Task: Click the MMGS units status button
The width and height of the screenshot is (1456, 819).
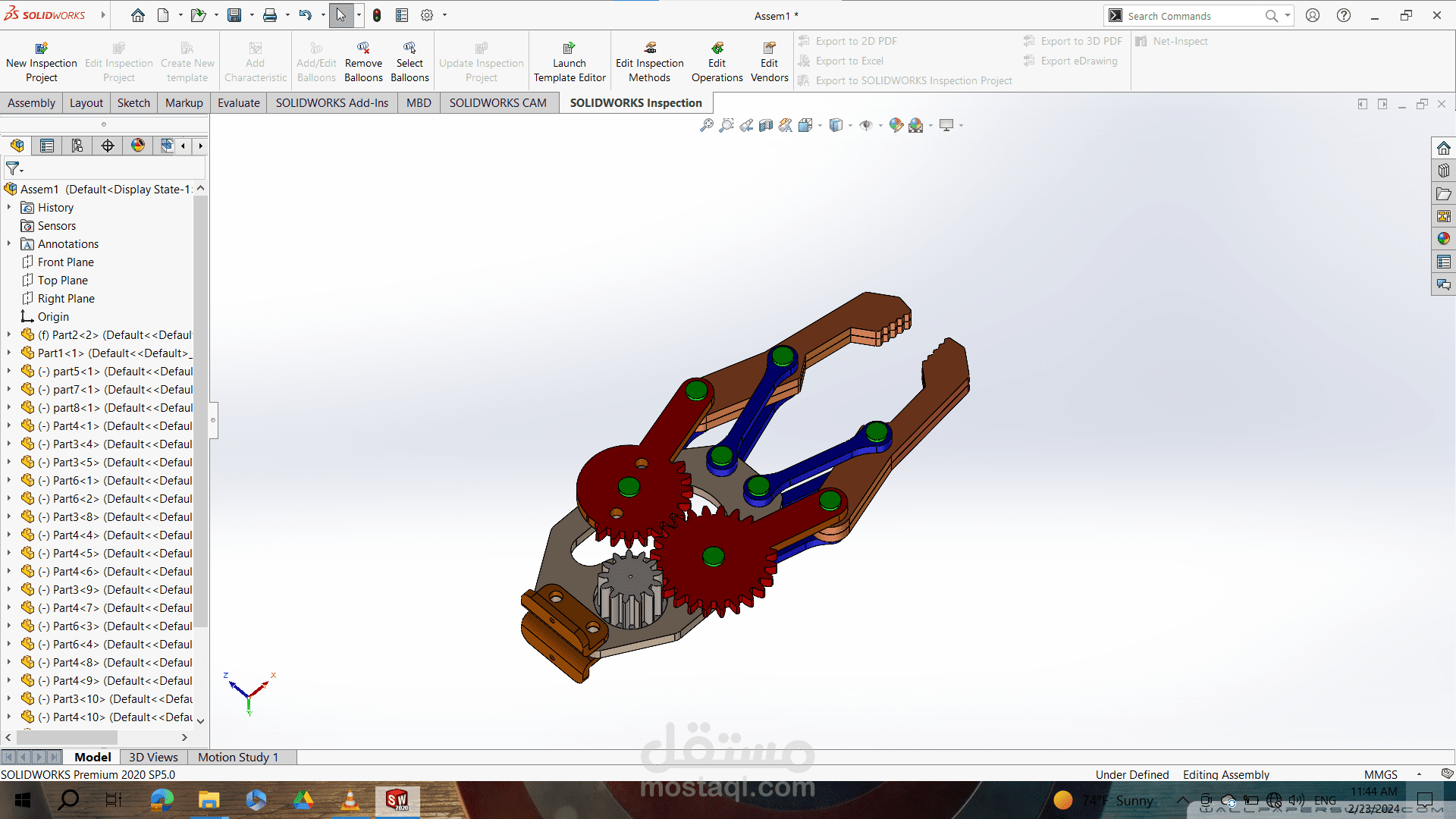Action: (x=1380, y=774)
